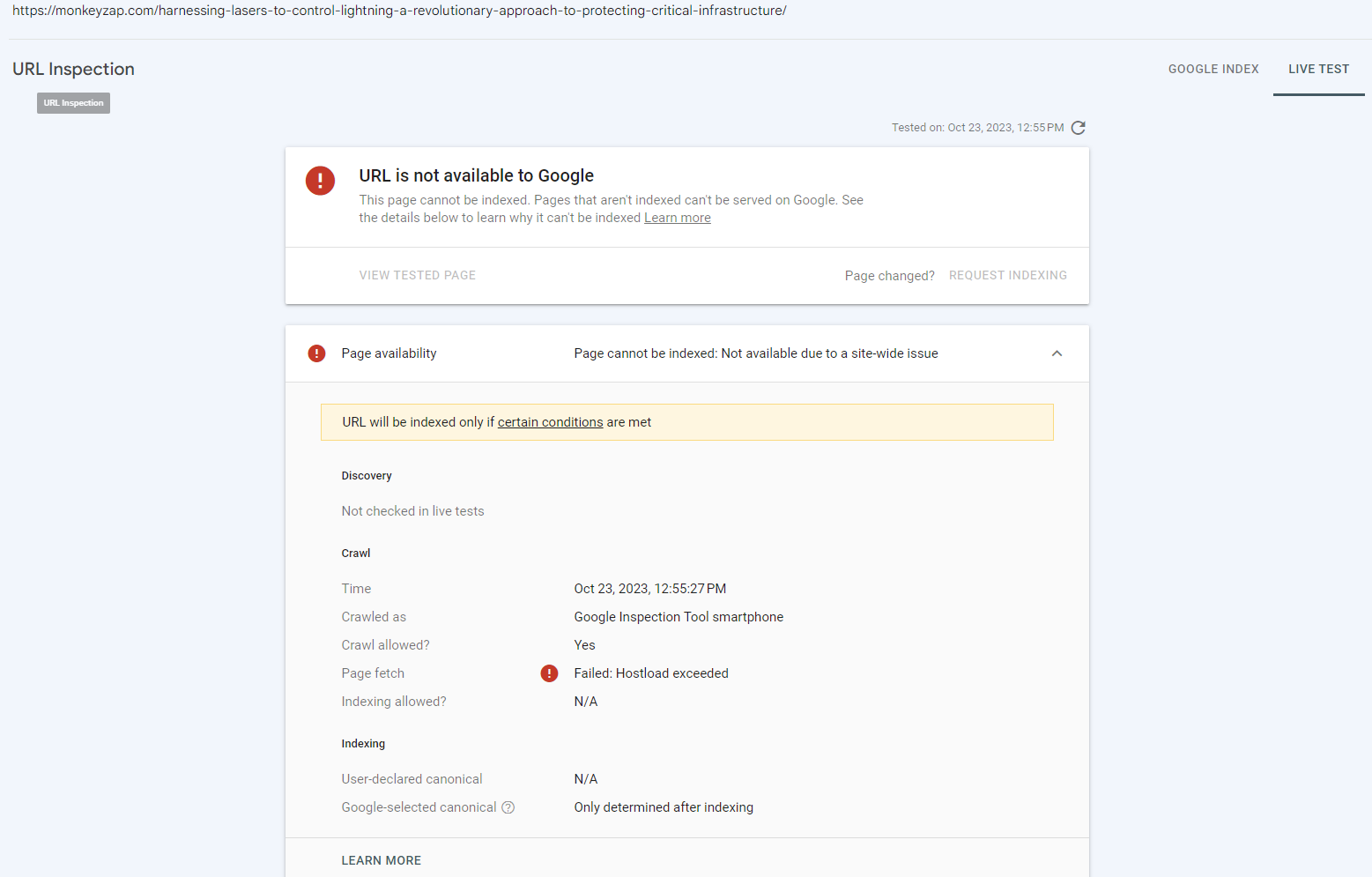Screen dimensions: 1372x877
Task: Click the Page availability row header
Action: coord(389,353)
